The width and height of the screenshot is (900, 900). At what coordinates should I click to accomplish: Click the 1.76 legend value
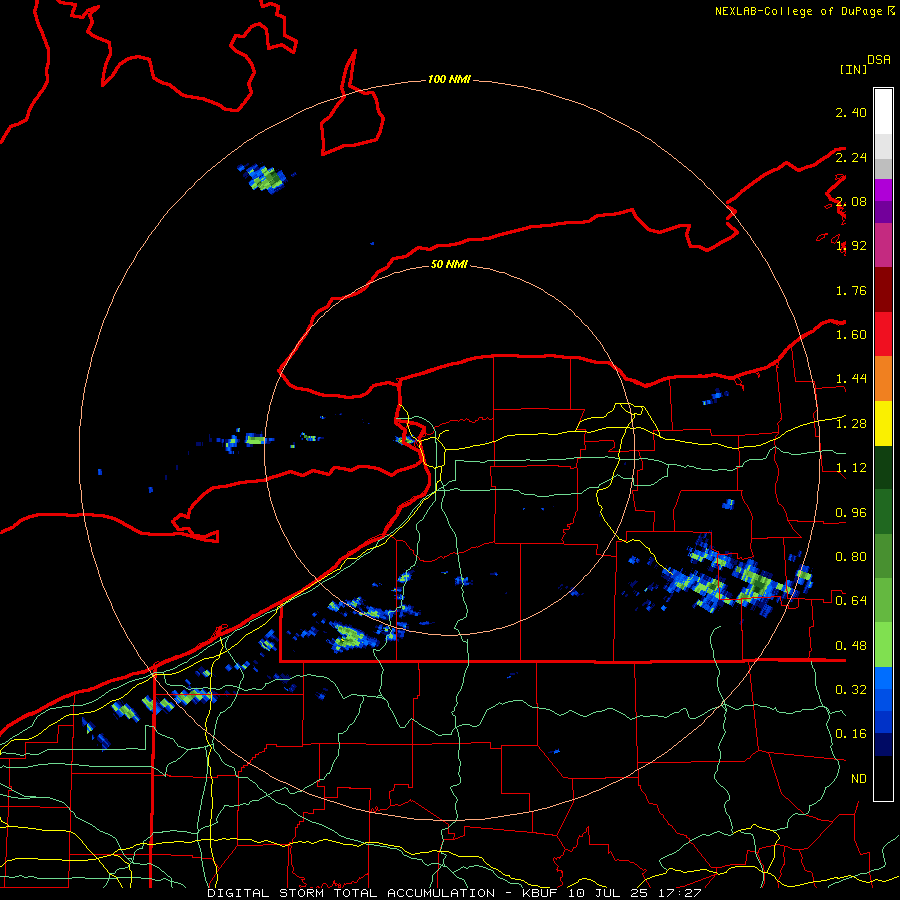click(851, 290)
